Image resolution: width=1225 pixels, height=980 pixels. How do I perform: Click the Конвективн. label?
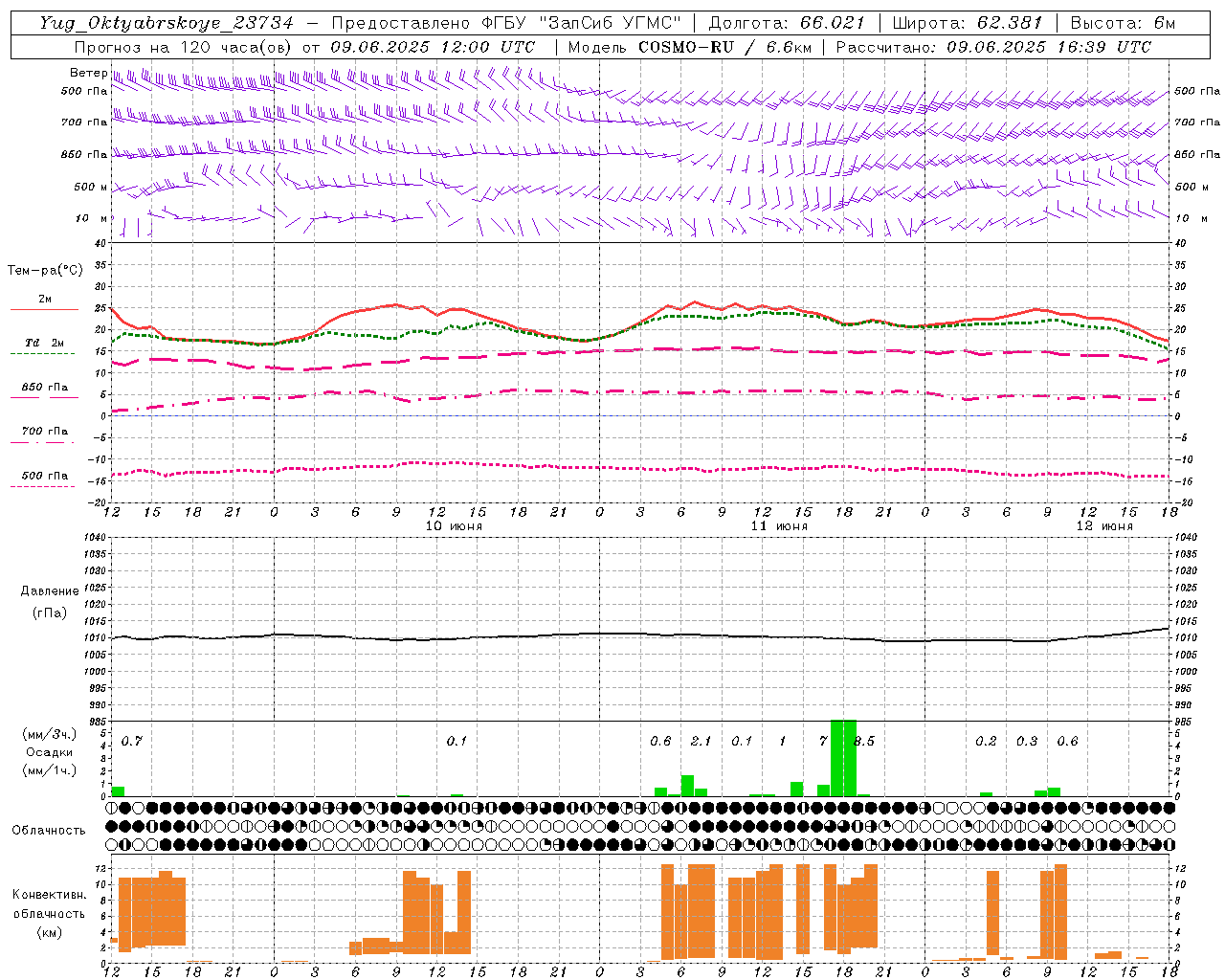(49, 895)
